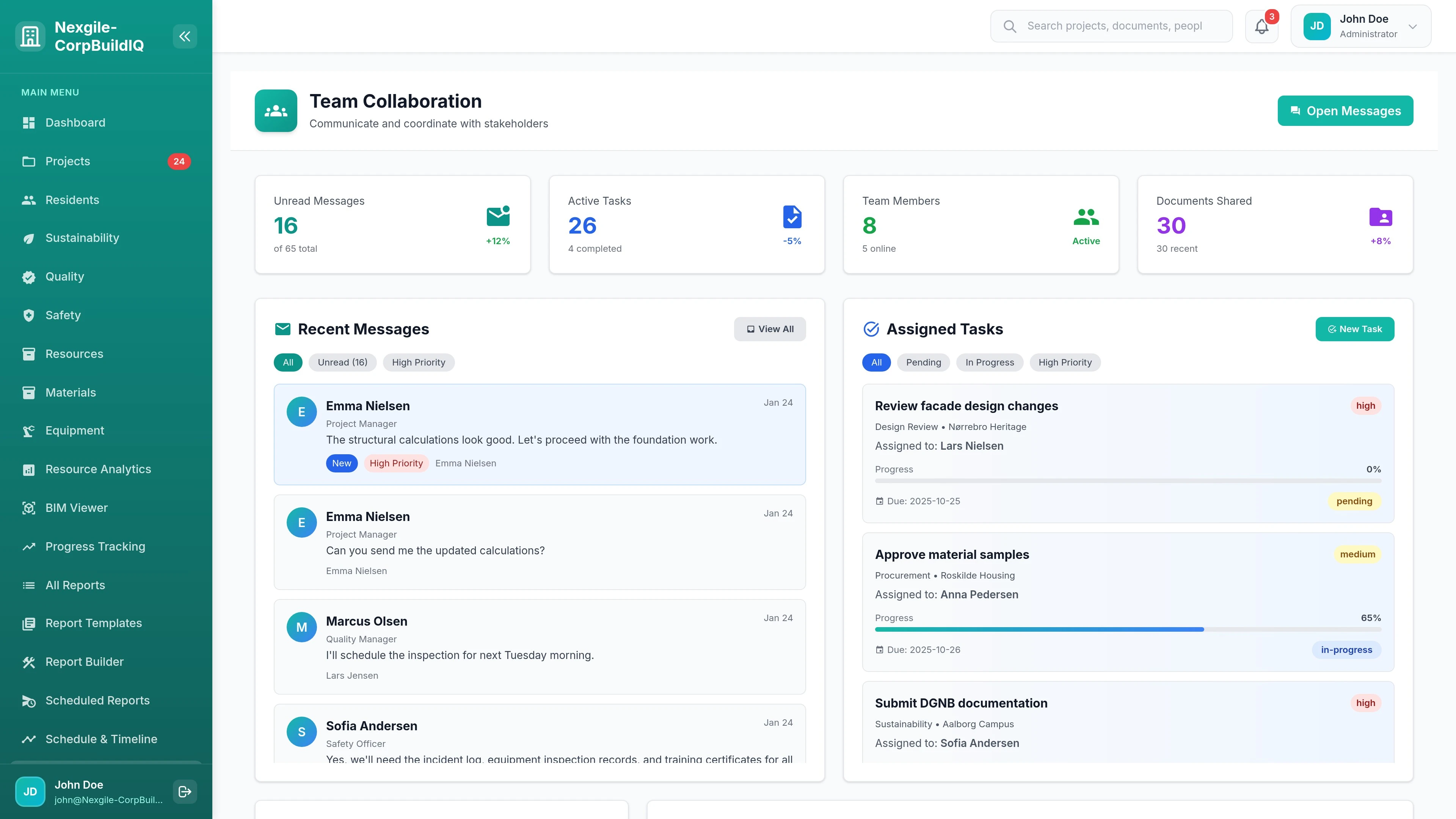Show only Pending assigned tasks
The width and height of the screenshot is (1456, 819).
tap(924, 362)
